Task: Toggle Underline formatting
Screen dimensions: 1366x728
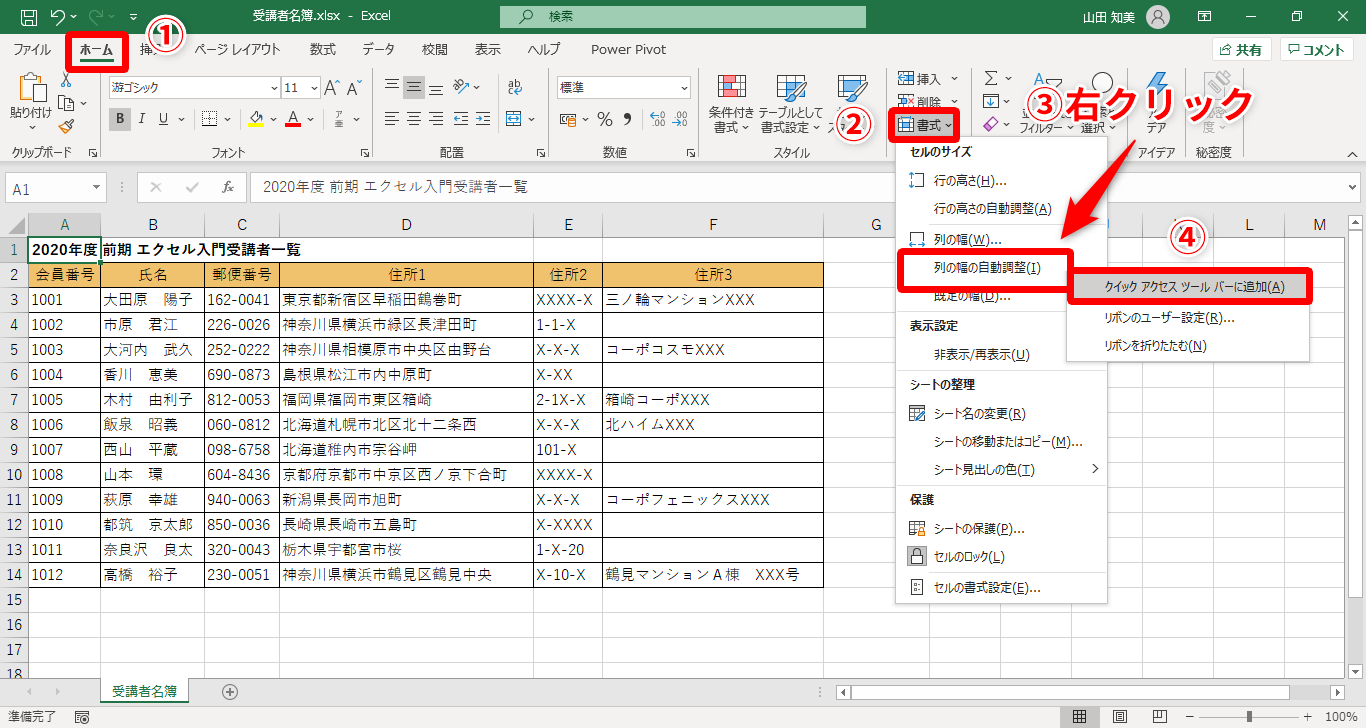Action: 165,119
